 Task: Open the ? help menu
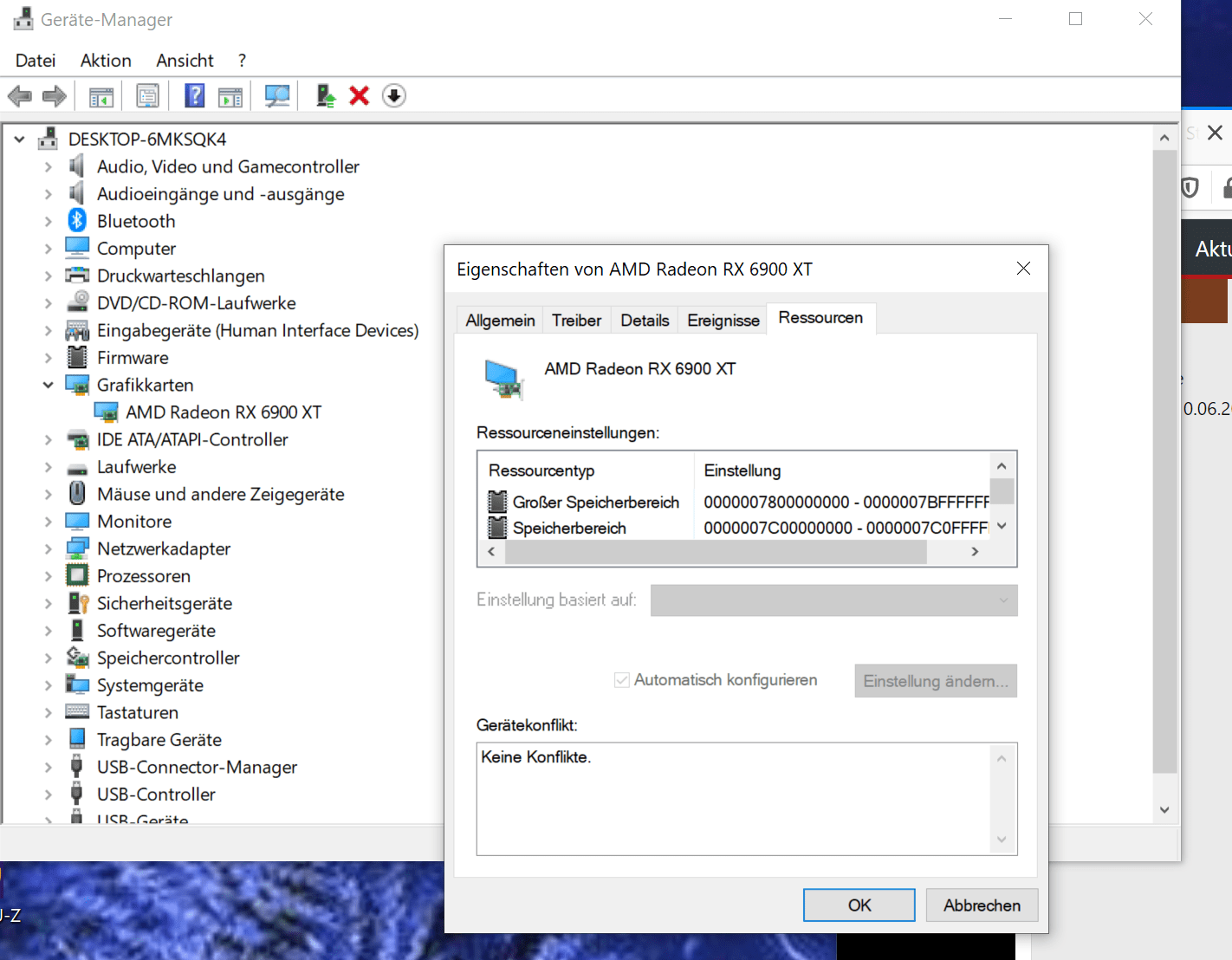242,61
